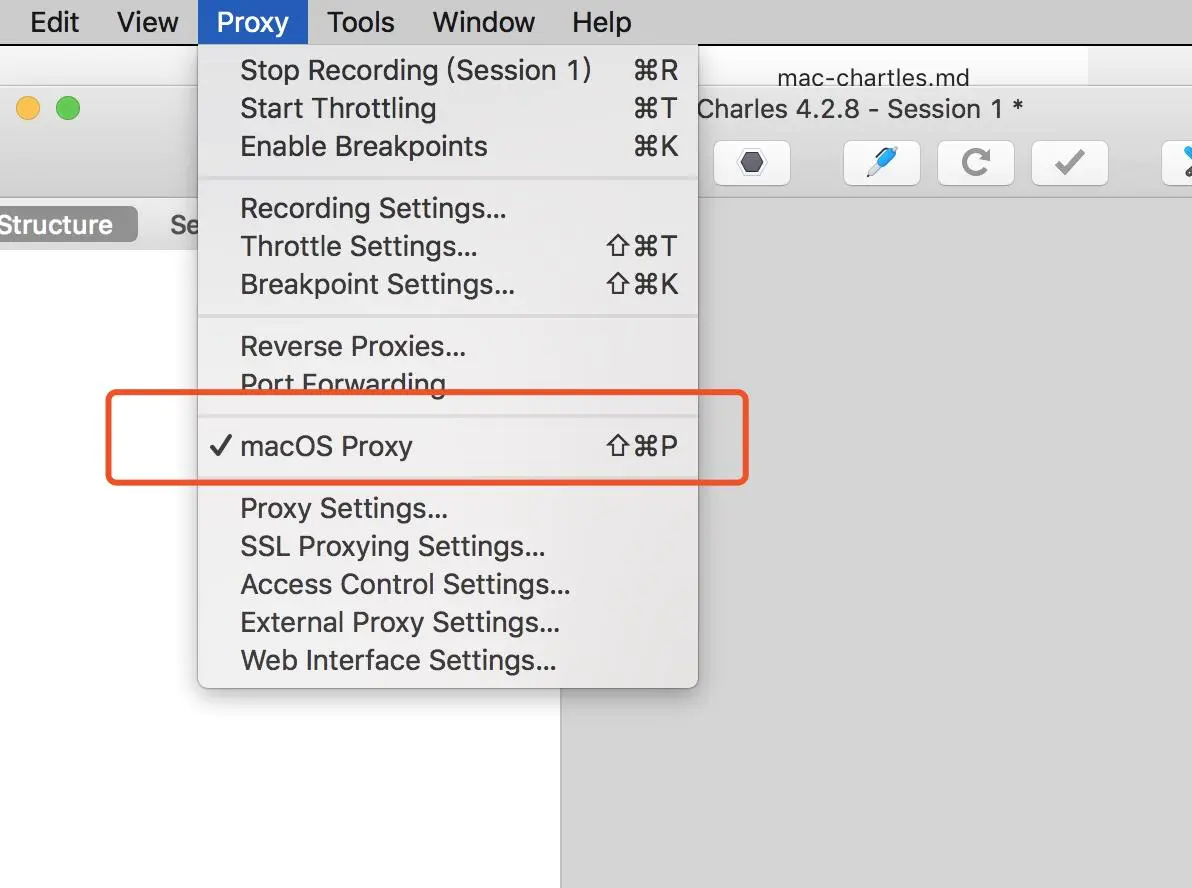The image size is (1192, 888).
Task: Open Reverse Proxies... menu item
Action: (448, 346)
